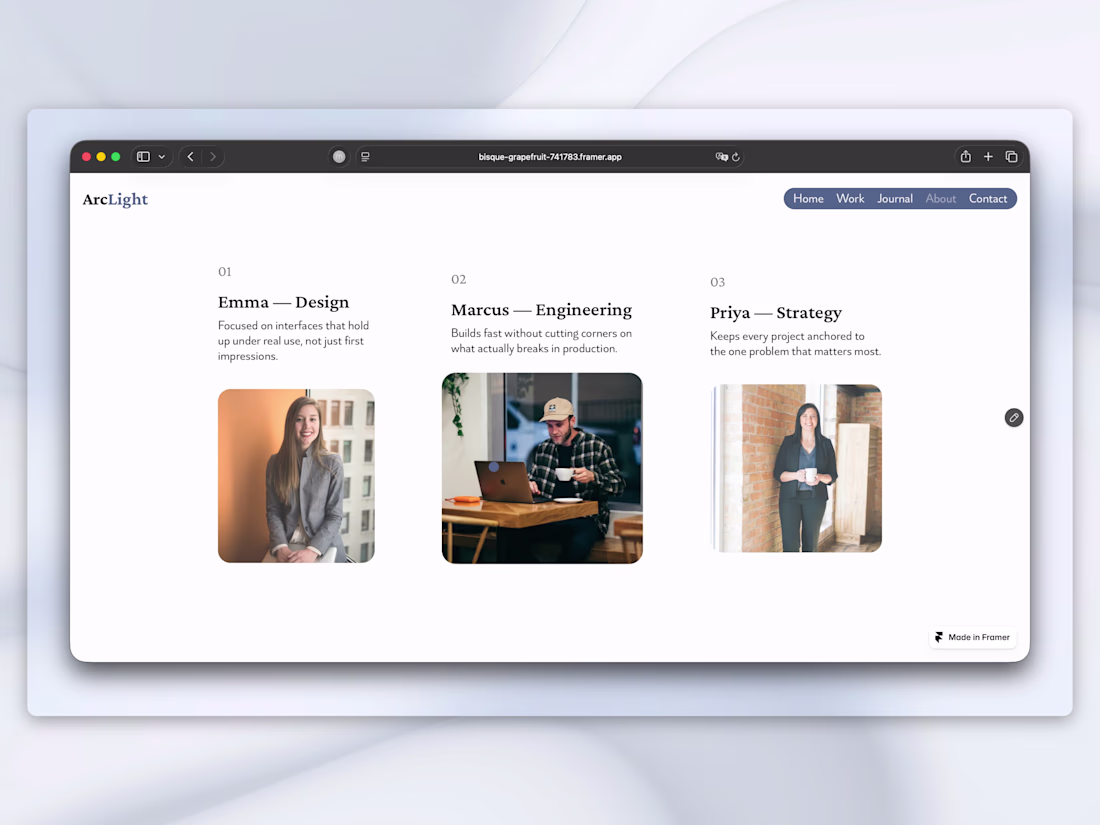Go back with the browser back arrow

coord(190,156)
